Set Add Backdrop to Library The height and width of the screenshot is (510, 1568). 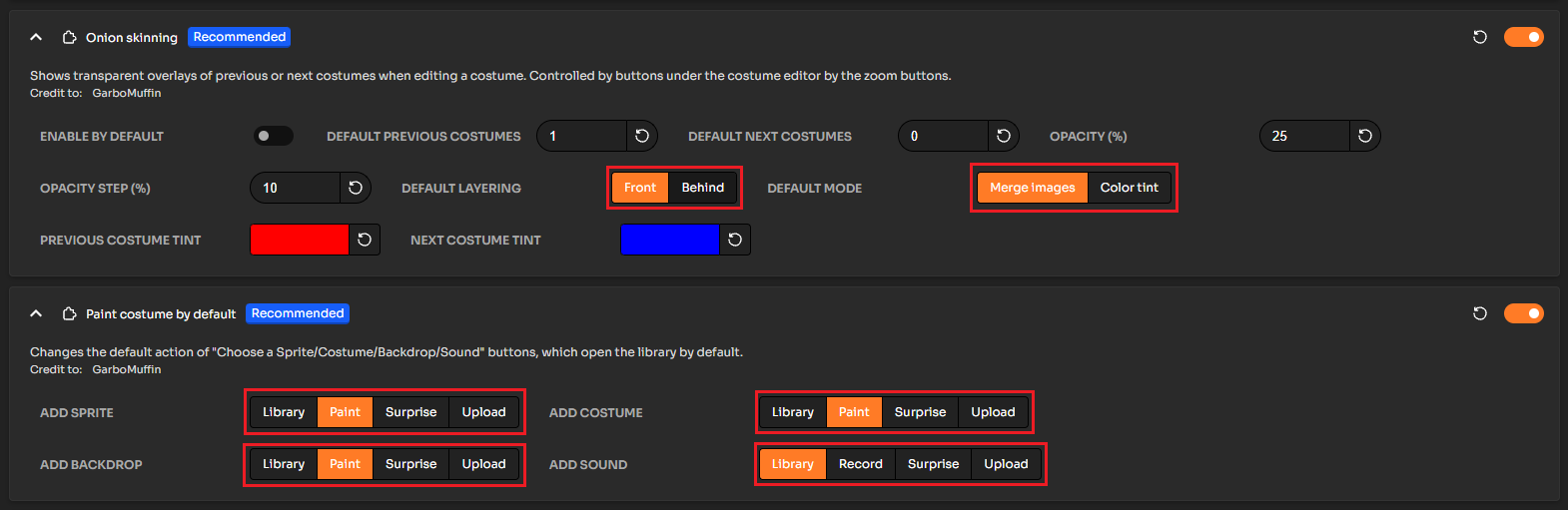(x=284, y=464)
